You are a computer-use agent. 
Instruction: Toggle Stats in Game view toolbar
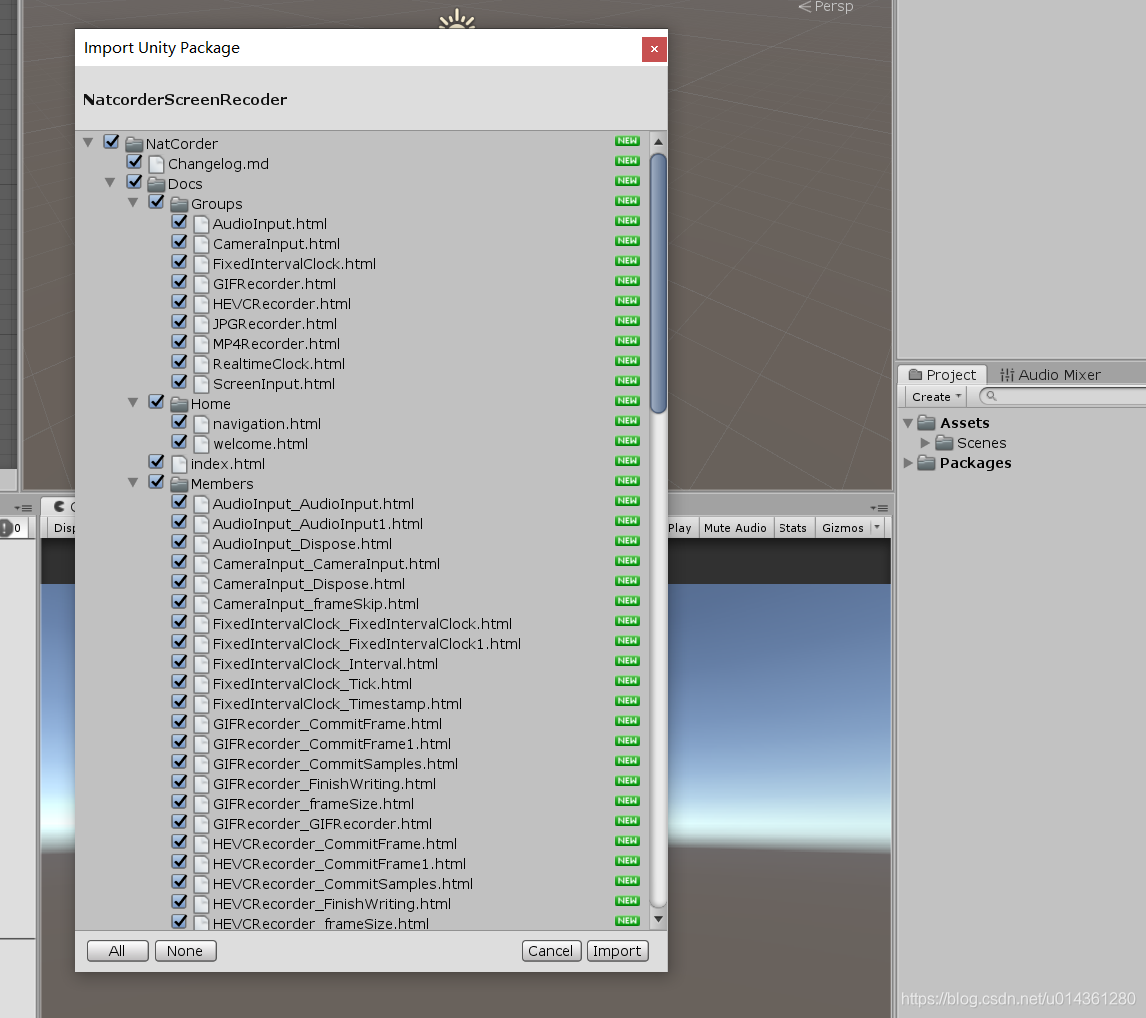[x=792, y=528]
